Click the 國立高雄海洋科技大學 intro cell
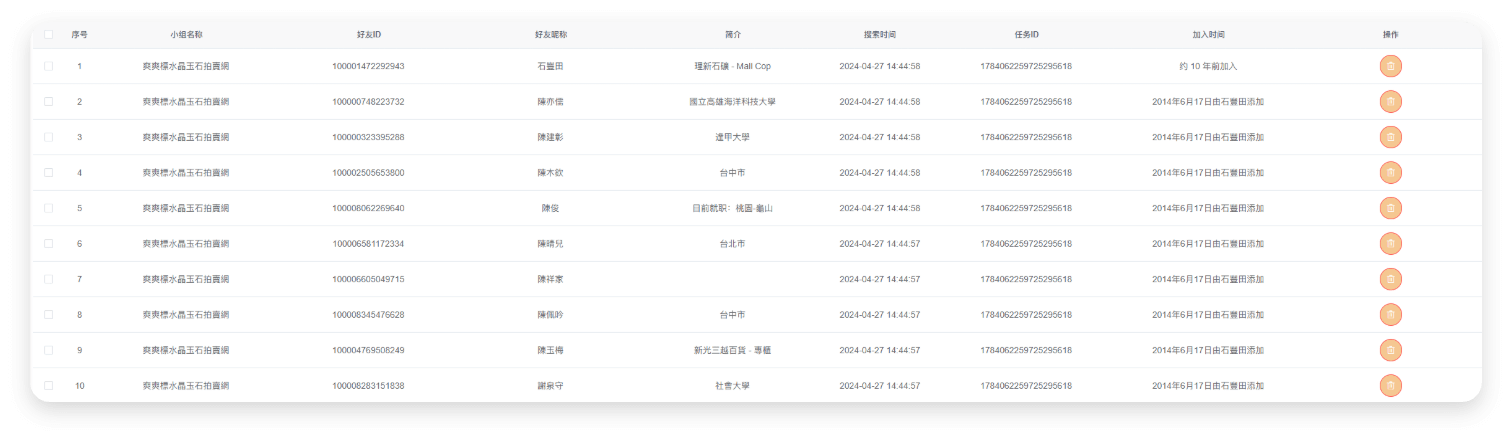 (732, 102)
